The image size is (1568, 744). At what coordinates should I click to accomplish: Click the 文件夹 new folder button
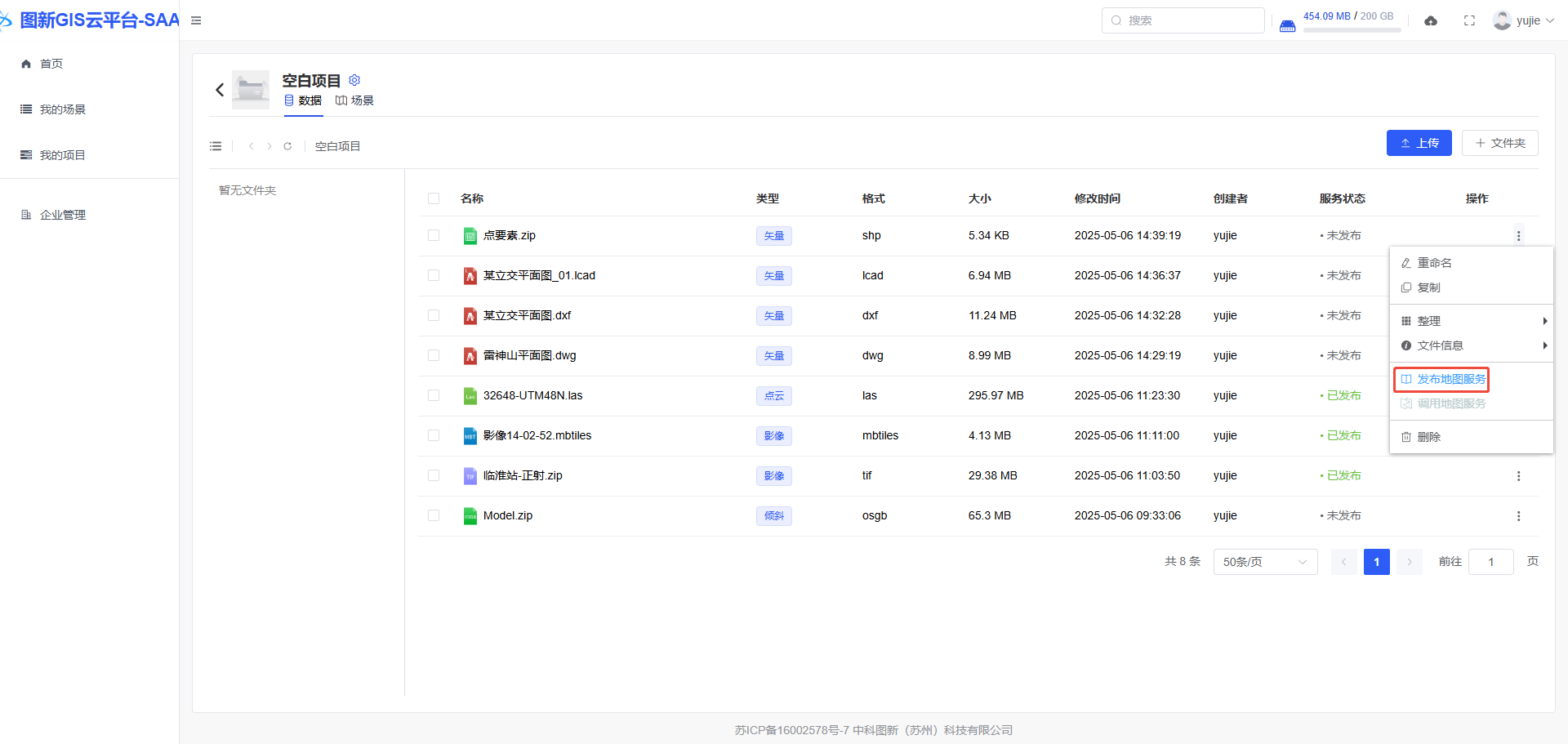click(x=1499, y=143)
